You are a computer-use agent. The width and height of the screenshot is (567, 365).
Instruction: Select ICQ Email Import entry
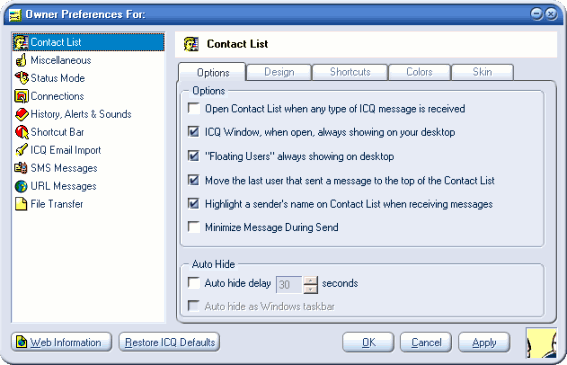click(89, 150)
